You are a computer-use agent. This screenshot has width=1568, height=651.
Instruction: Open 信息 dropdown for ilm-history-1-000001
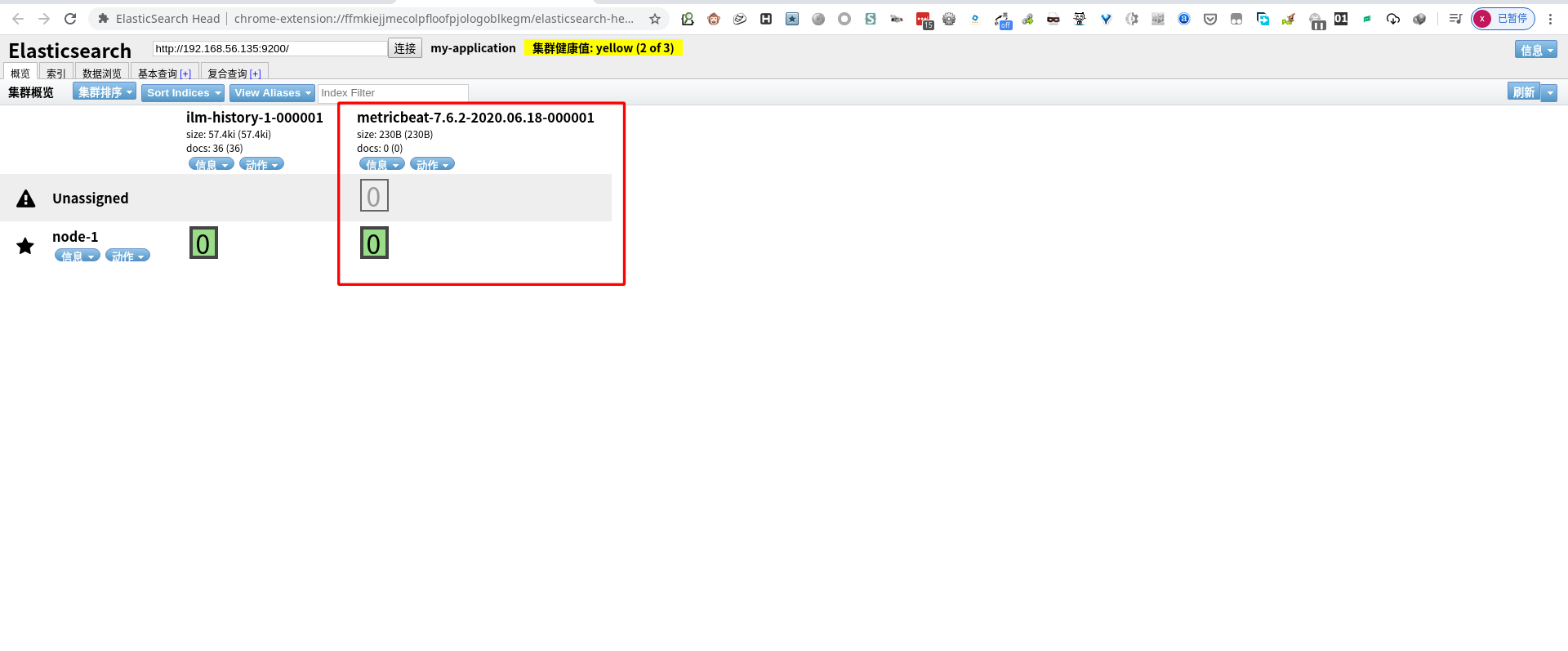click(212, 164)
